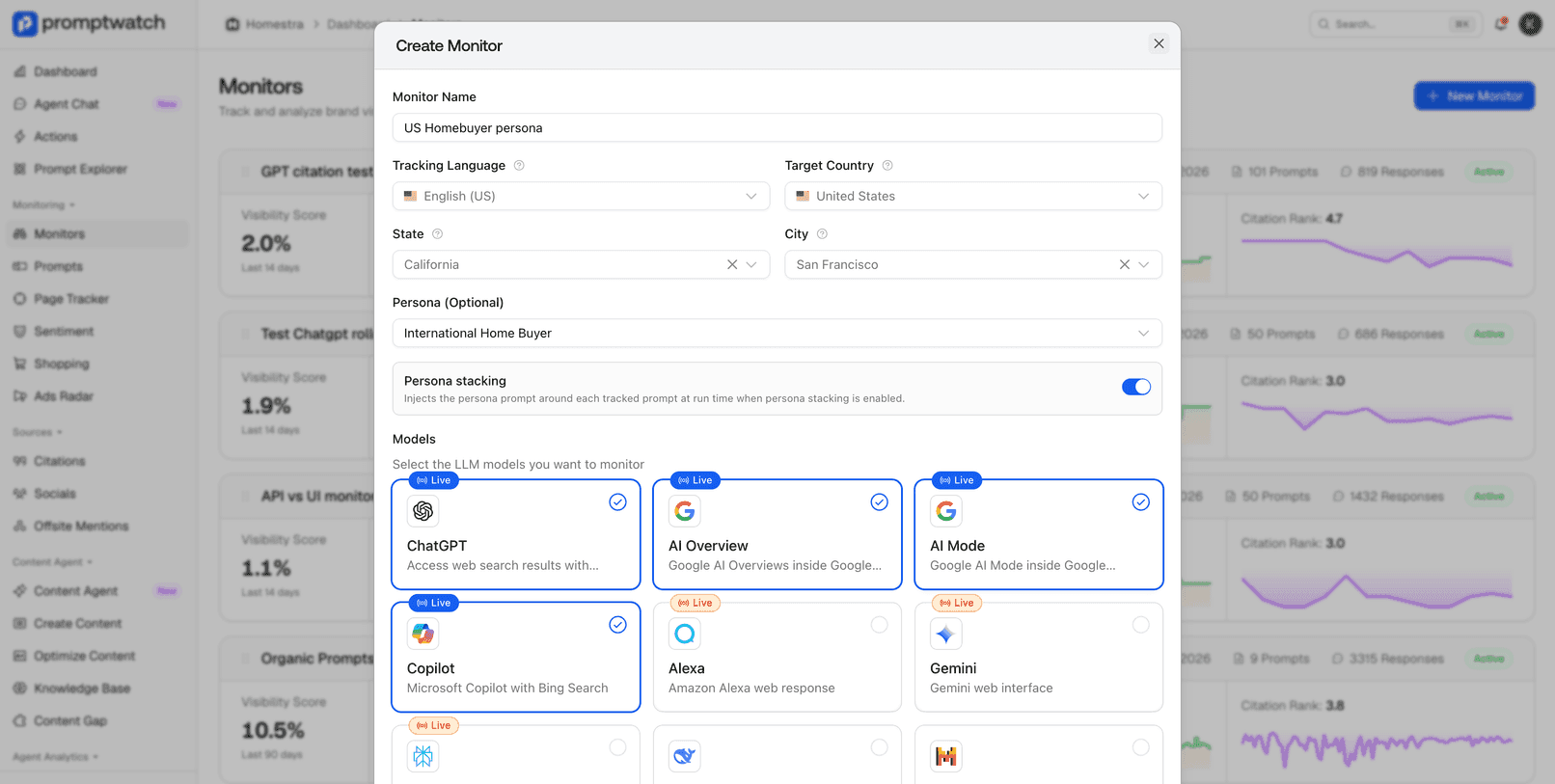Click the promptwatch logo
The image size is (1555, 784).
(x=89, y=23)
